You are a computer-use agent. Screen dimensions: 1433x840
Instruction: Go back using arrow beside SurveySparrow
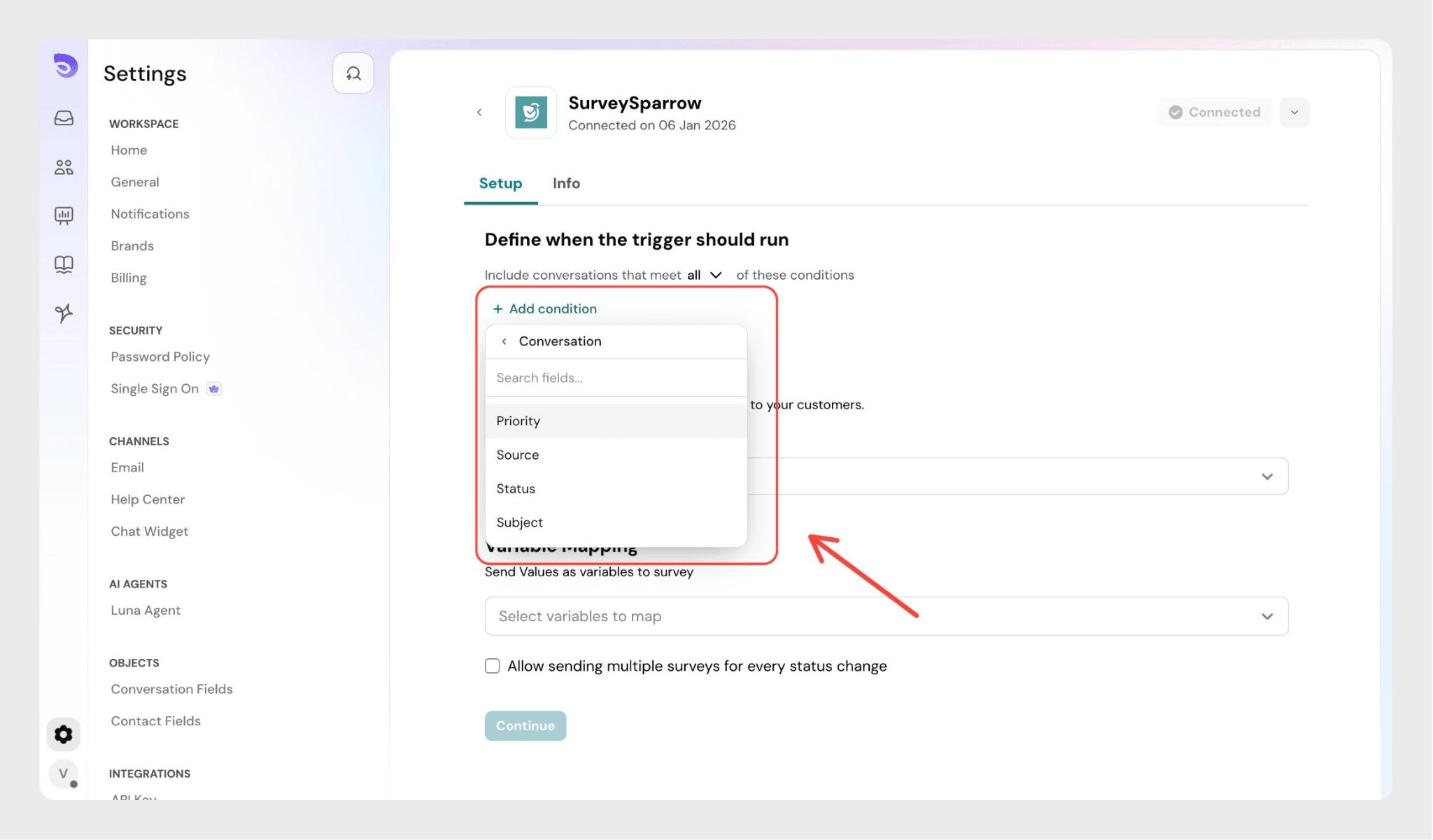pyautogui.click(x=479, y=113)
